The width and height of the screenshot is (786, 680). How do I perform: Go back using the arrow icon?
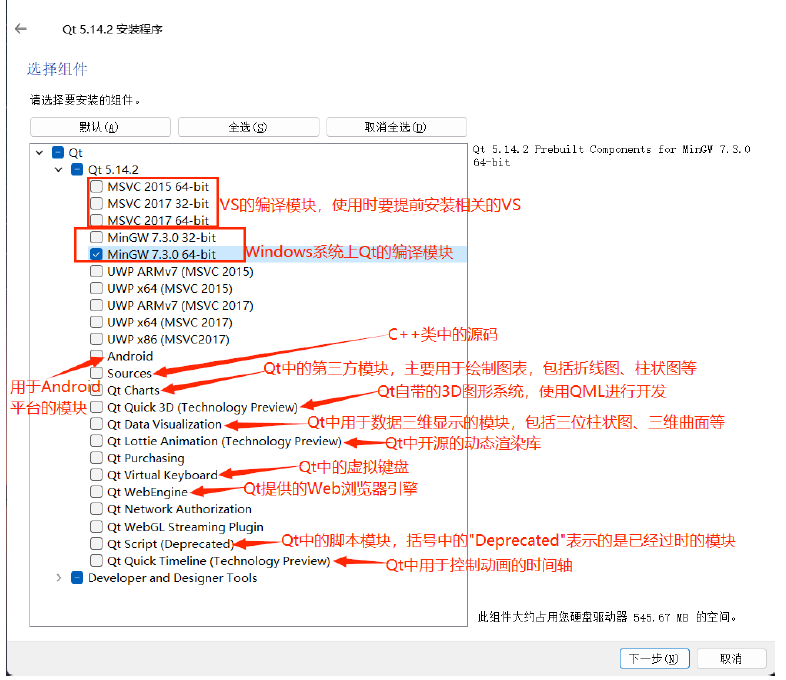click(x=21, y=29)
